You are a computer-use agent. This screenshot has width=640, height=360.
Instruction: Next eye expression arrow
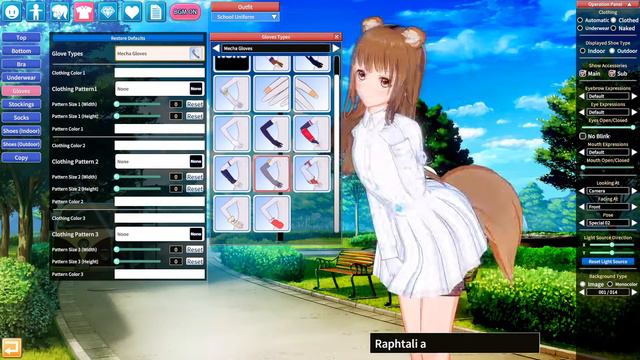click(x=634, y=112)
